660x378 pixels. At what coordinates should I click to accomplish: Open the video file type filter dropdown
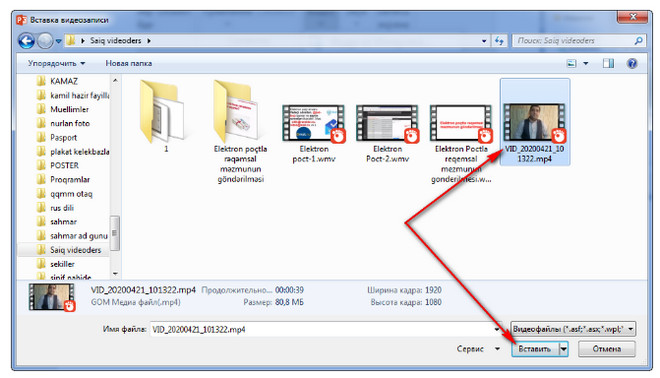(573, 329)
